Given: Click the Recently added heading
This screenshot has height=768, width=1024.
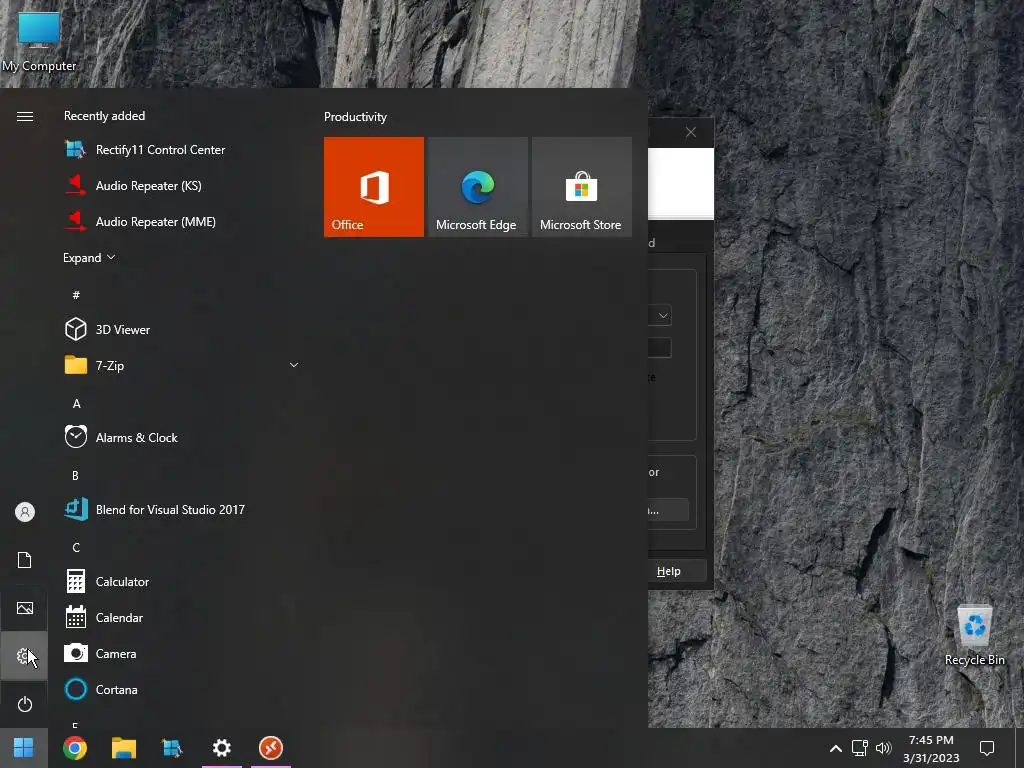Looking at the screenshot, I should [x=104, y=116].
